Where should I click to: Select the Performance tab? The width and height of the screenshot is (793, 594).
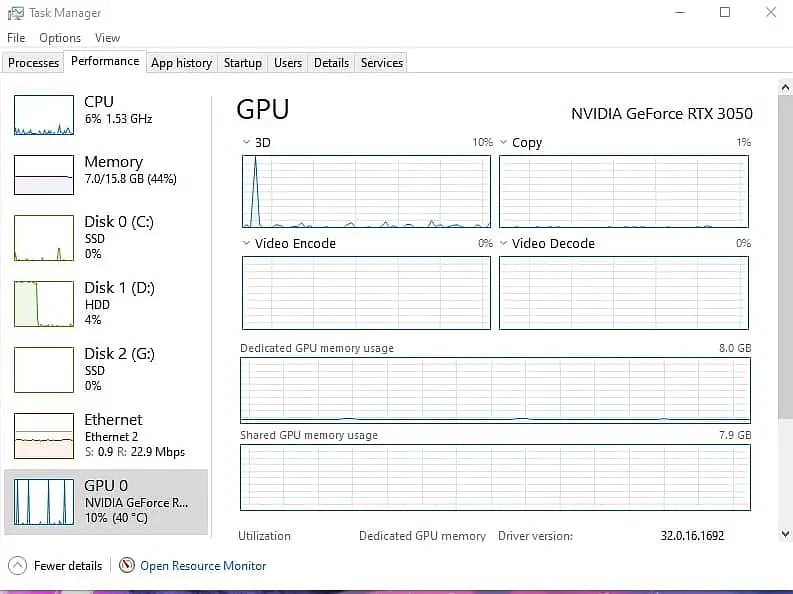(x=105, y=61)
